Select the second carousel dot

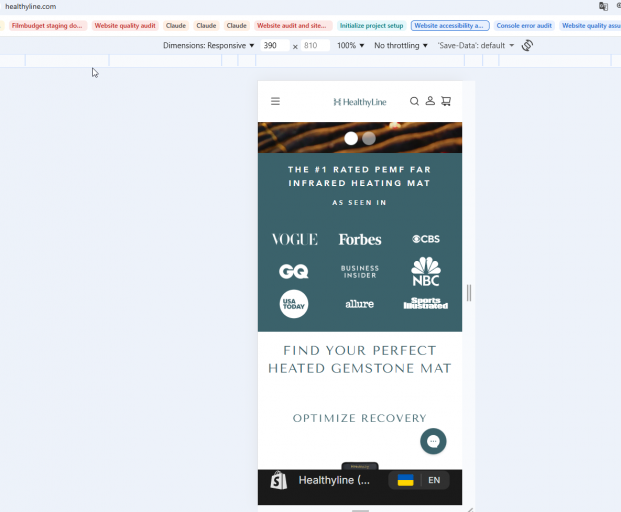(369, 138)
